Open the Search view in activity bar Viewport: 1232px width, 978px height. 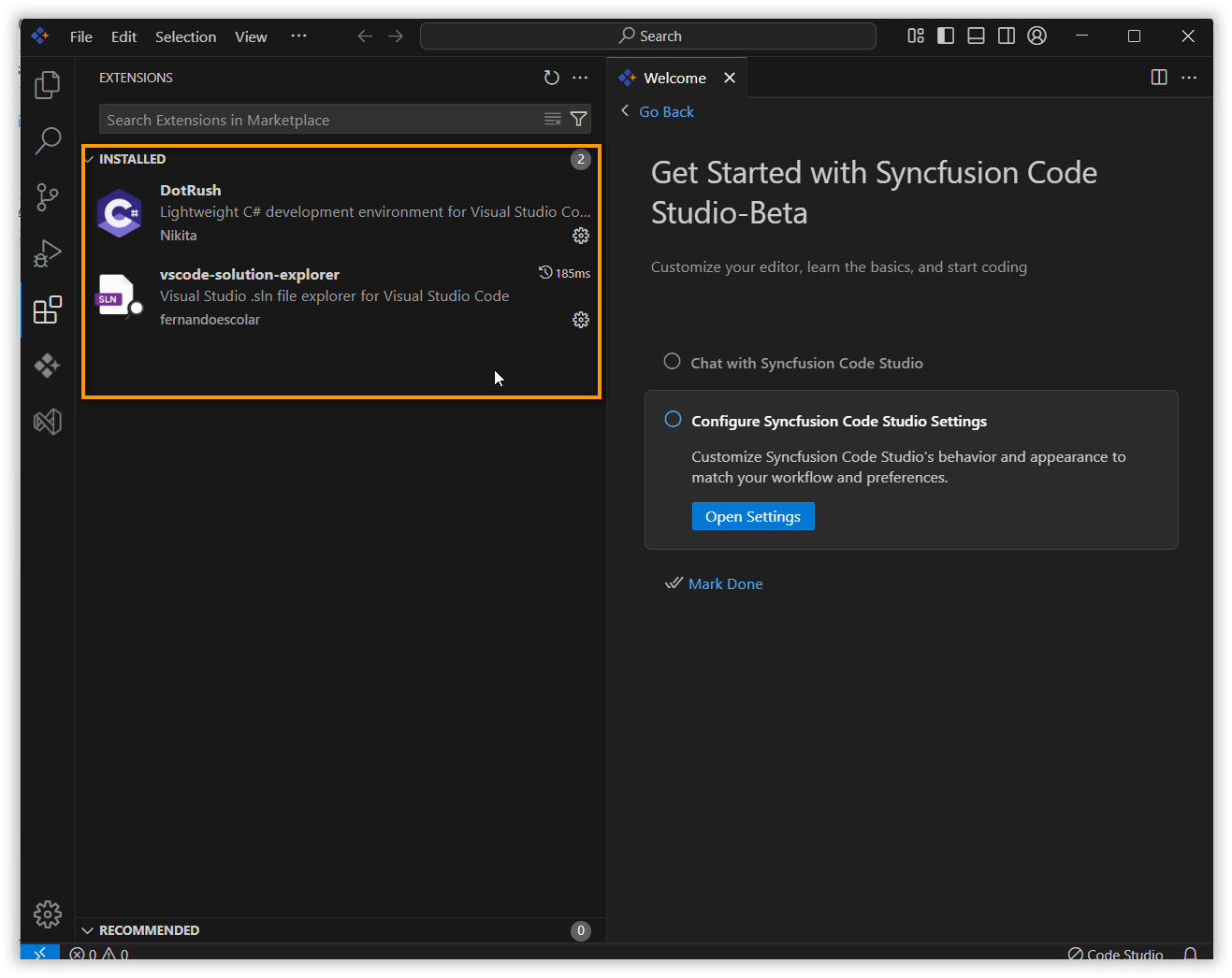tap(47, 141)
